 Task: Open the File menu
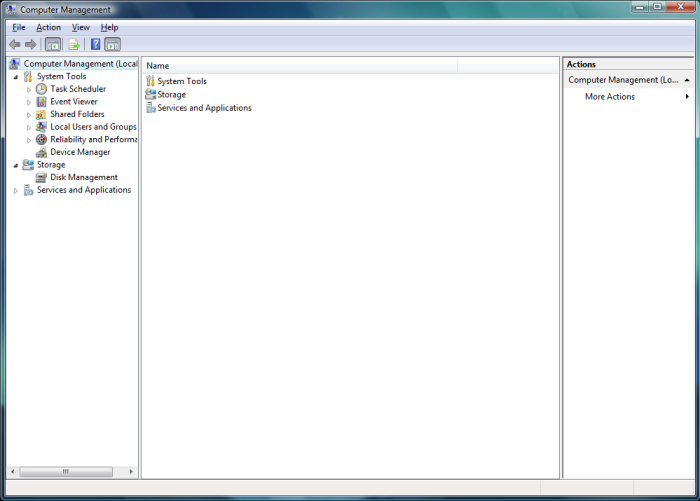(x=18, y=27)
